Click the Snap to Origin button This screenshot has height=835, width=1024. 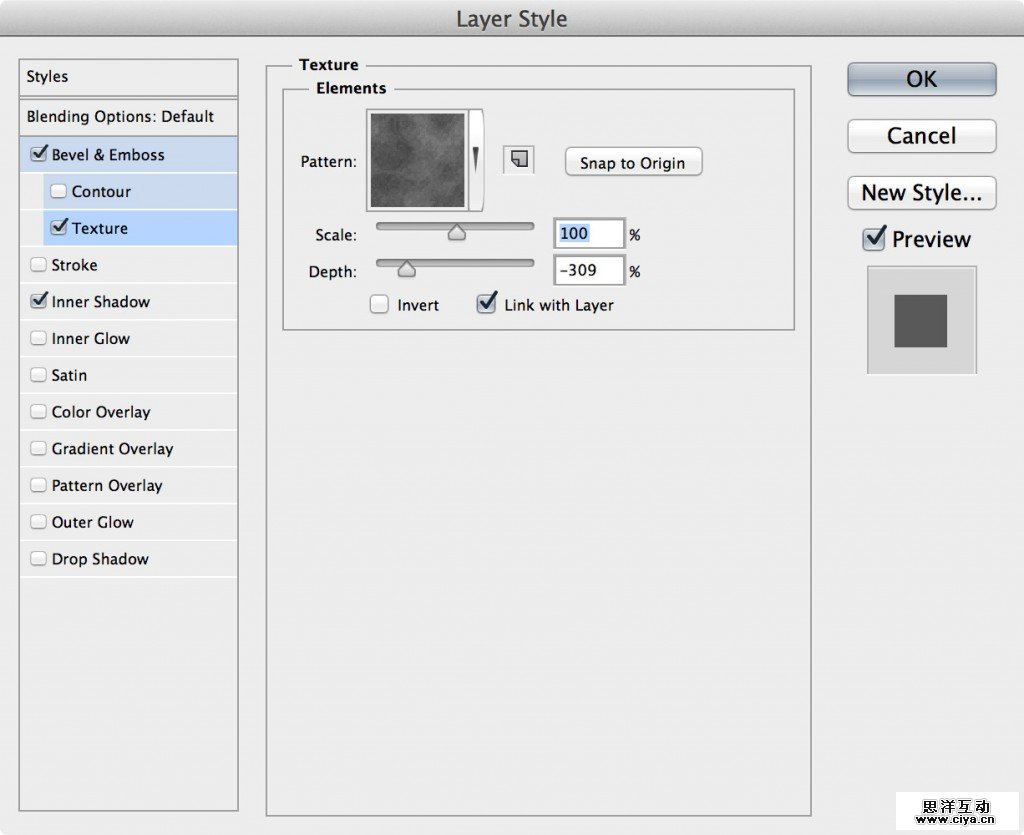click(x=633, y=162)
